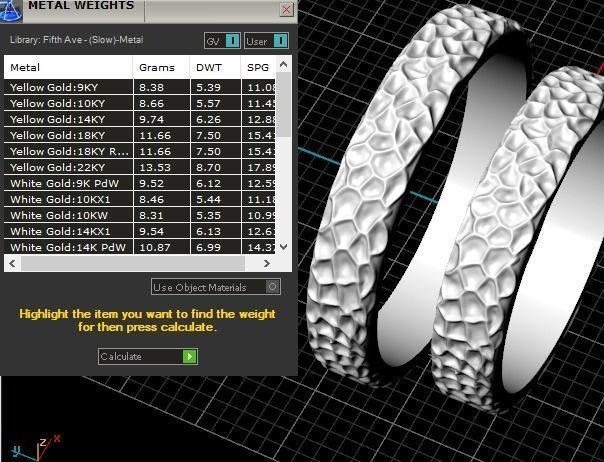Toggle Use Object Materials option

coord(216,287)
